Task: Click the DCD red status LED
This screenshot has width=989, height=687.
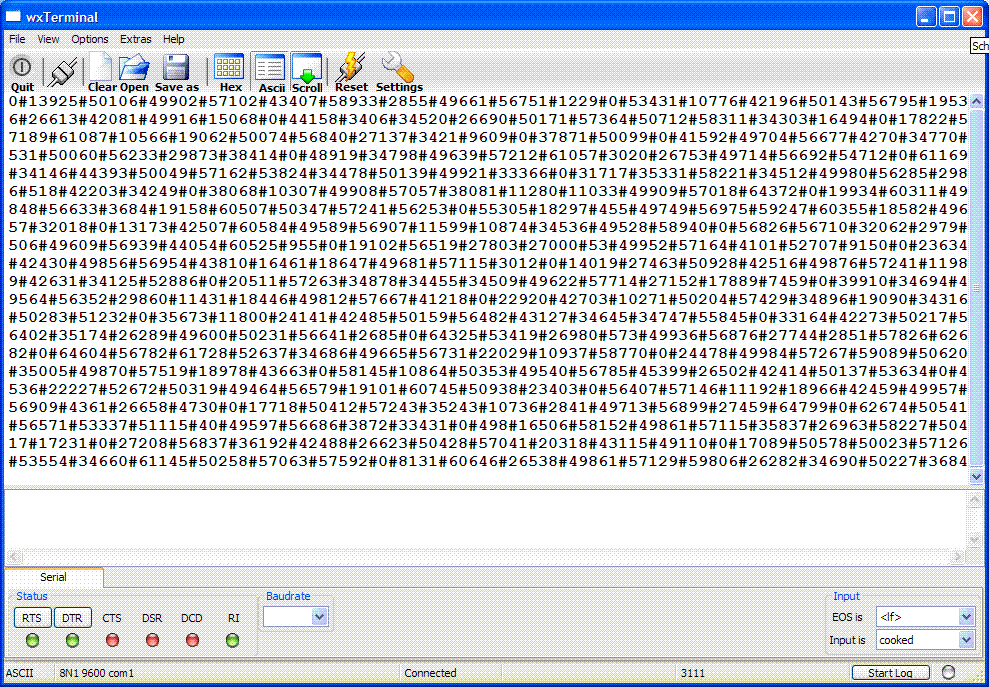Action: pyautogui.click(x=192, y=640)
